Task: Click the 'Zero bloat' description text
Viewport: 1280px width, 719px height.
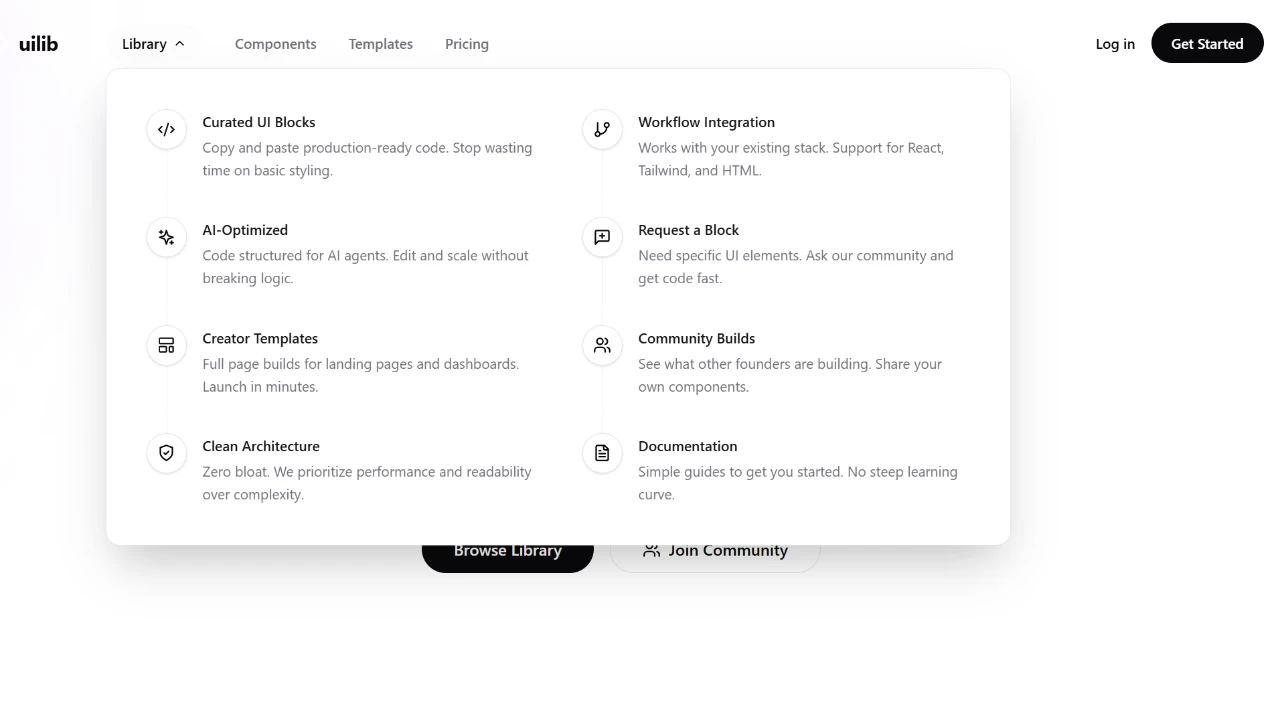Action: tap(367, 483)
